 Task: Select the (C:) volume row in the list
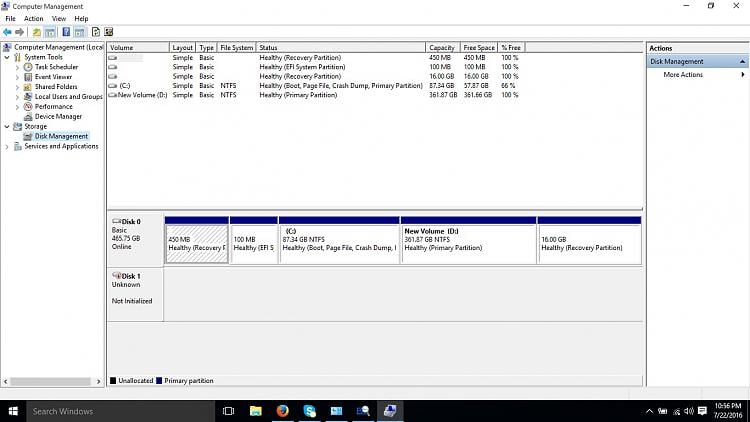[x=314, y=86]
